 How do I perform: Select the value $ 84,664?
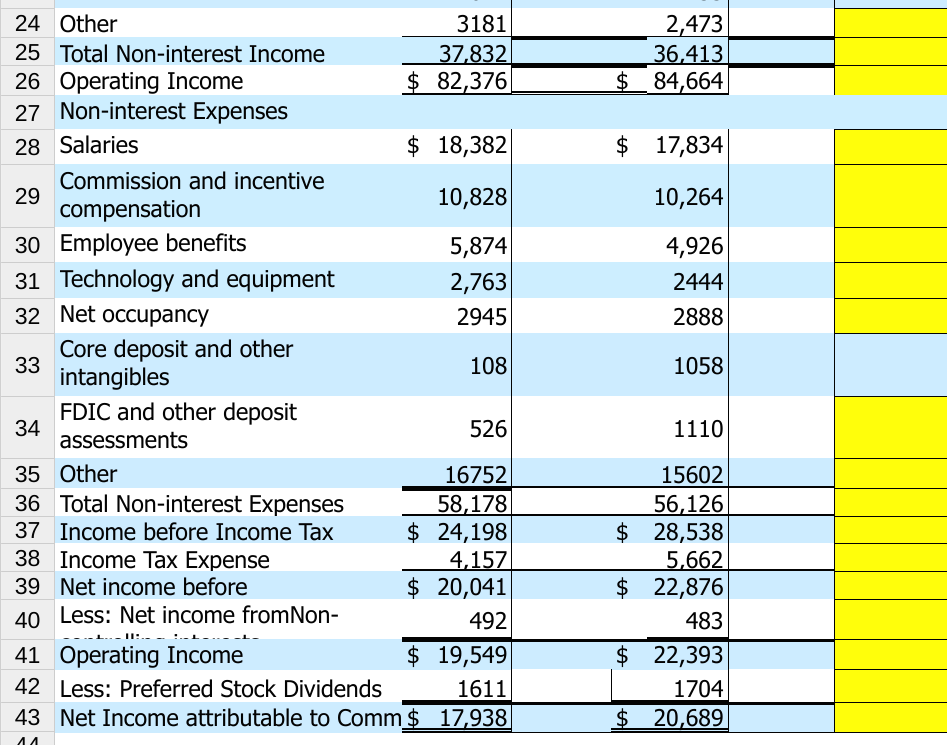pos(669,81)
